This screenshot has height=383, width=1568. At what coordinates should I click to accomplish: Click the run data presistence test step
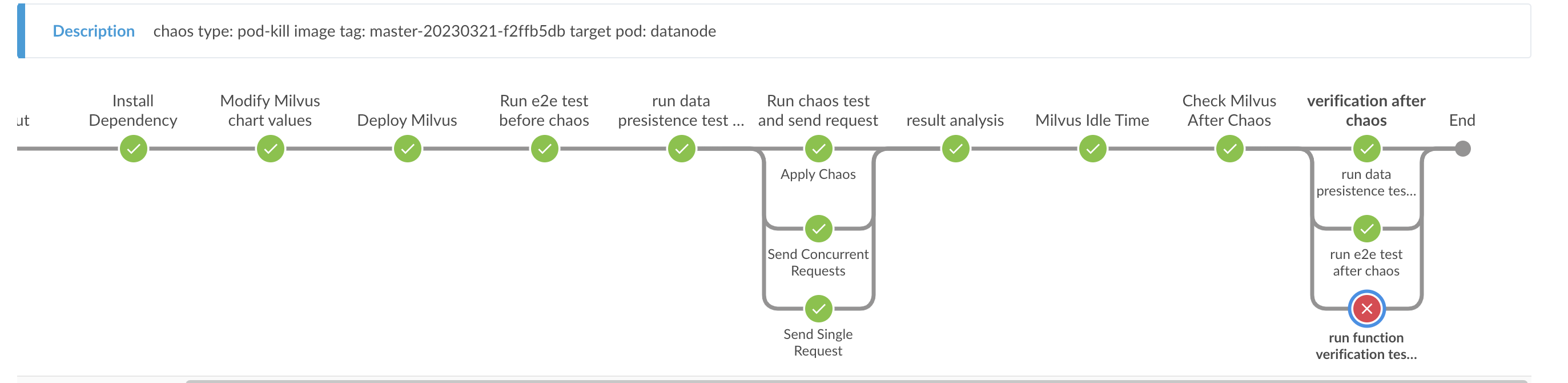click(x=681, y=148)
